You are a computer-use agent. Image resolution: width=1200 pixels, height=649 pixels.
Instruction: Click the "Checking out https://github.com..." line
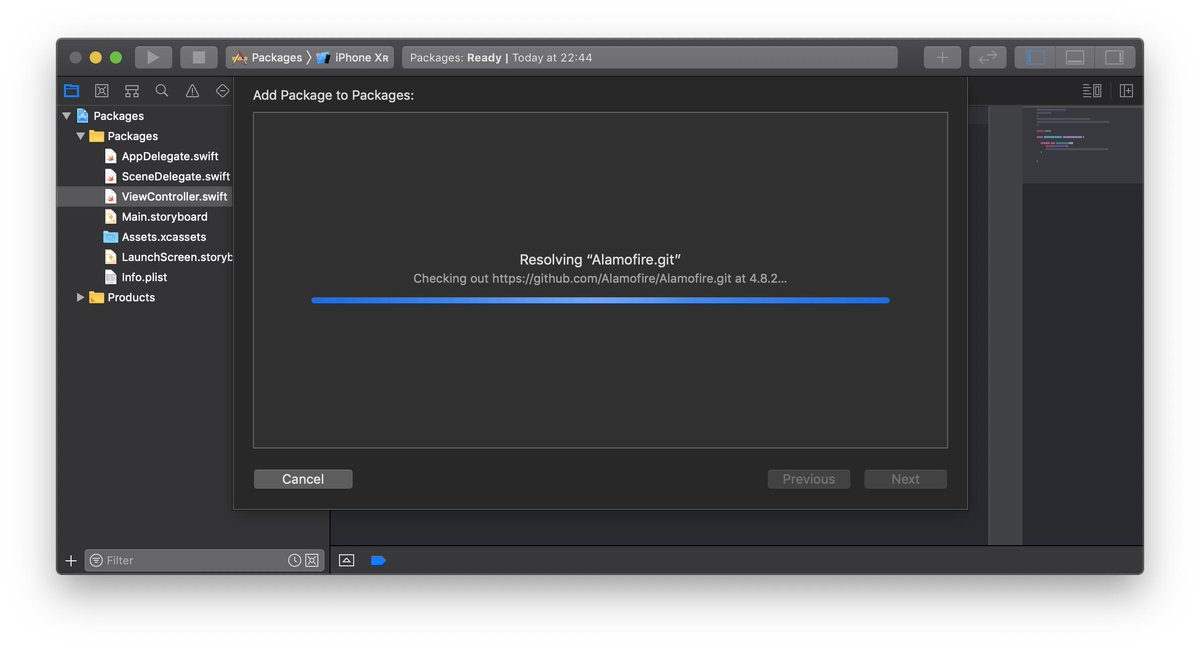[600, 278]
